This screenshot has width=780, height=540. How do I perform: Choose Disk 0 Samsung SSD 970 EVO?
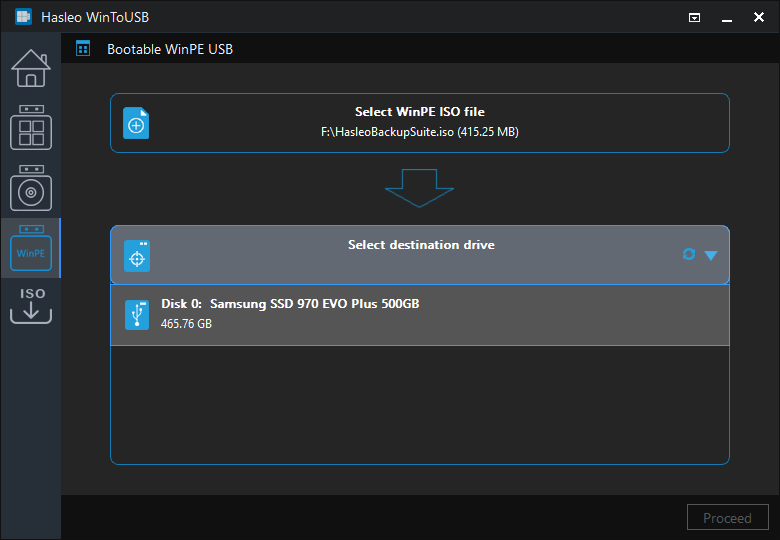point(420,315)
